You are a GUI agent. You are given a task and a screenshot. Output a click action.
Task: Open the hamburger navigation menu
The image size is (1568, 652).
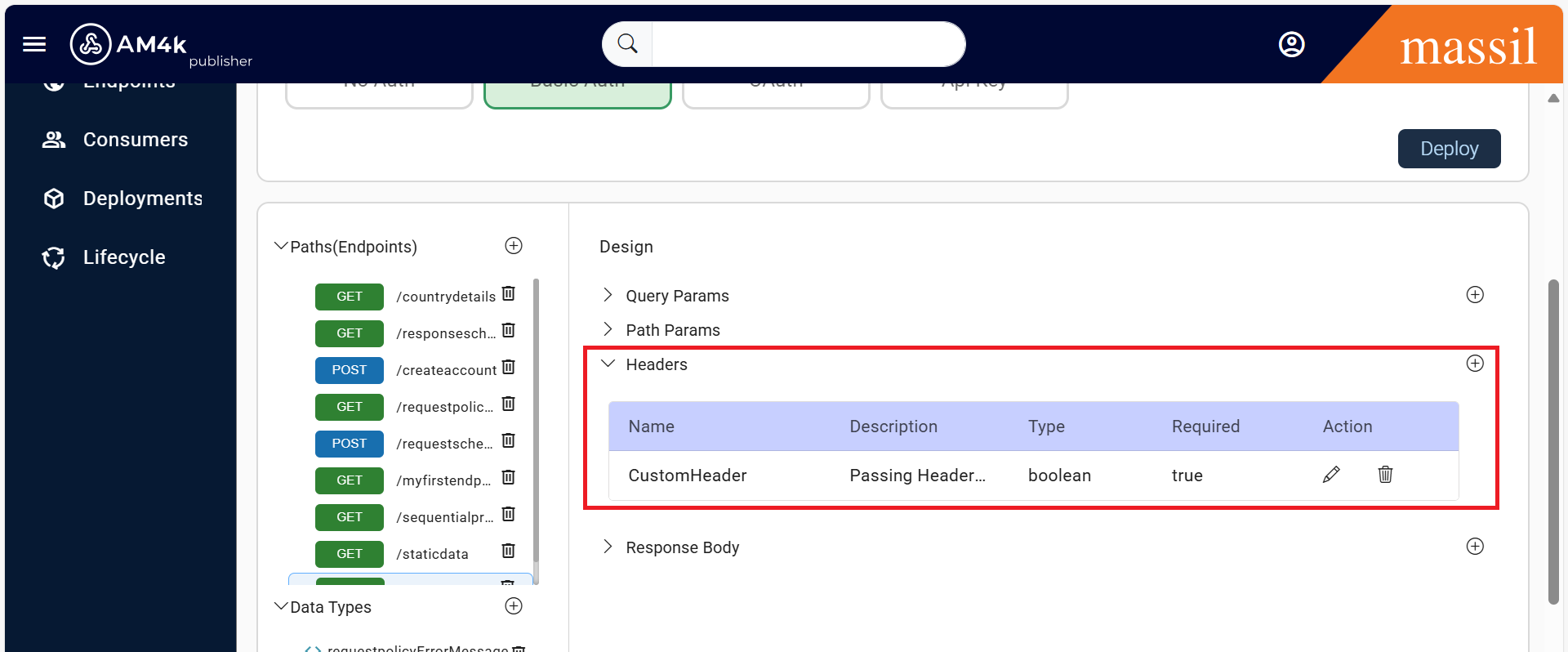coord(34,44)
